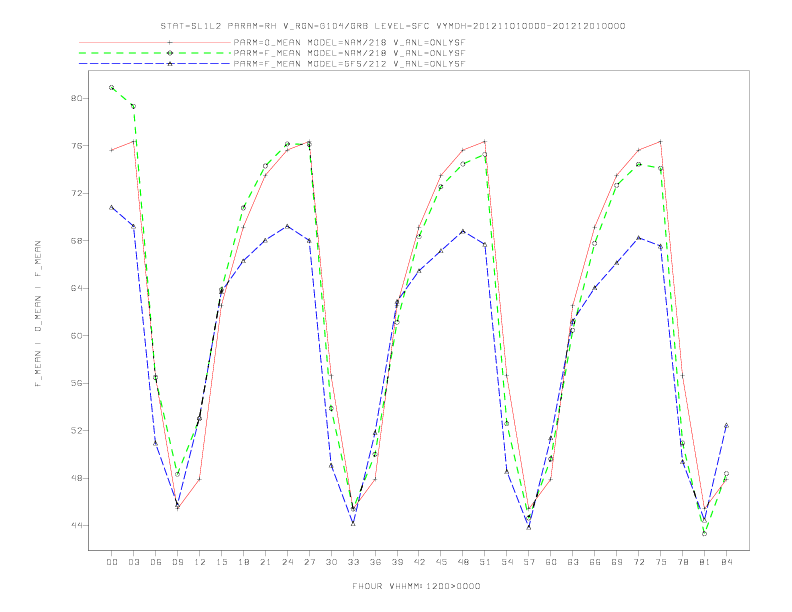Click x-axis forecast hour label 12
Viewport: 792px width, 612px height.
coord(200,562)
